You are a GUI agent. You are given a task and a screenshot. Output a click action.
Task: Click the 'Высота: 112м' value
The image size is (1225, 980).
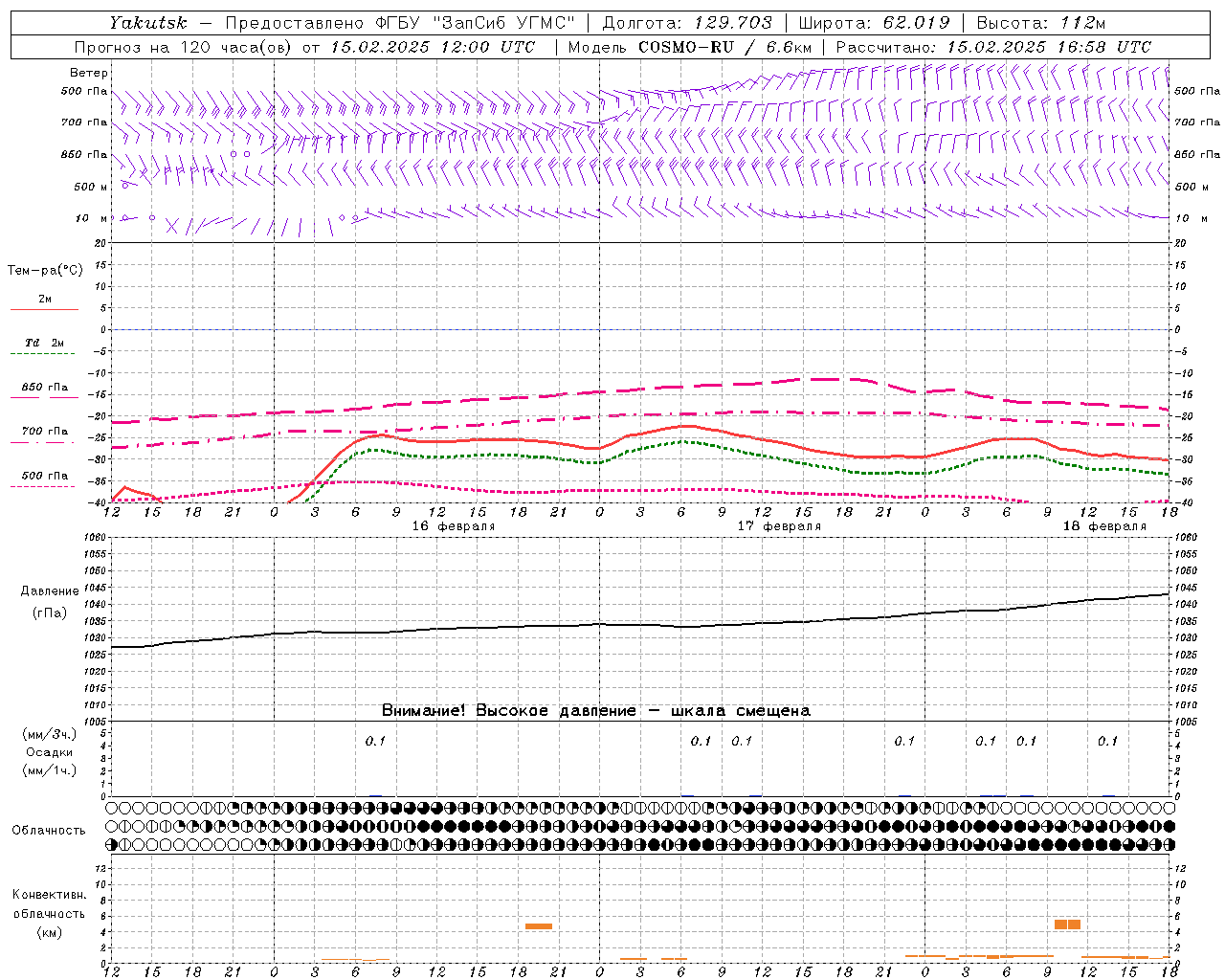[x=1041, y=22]
